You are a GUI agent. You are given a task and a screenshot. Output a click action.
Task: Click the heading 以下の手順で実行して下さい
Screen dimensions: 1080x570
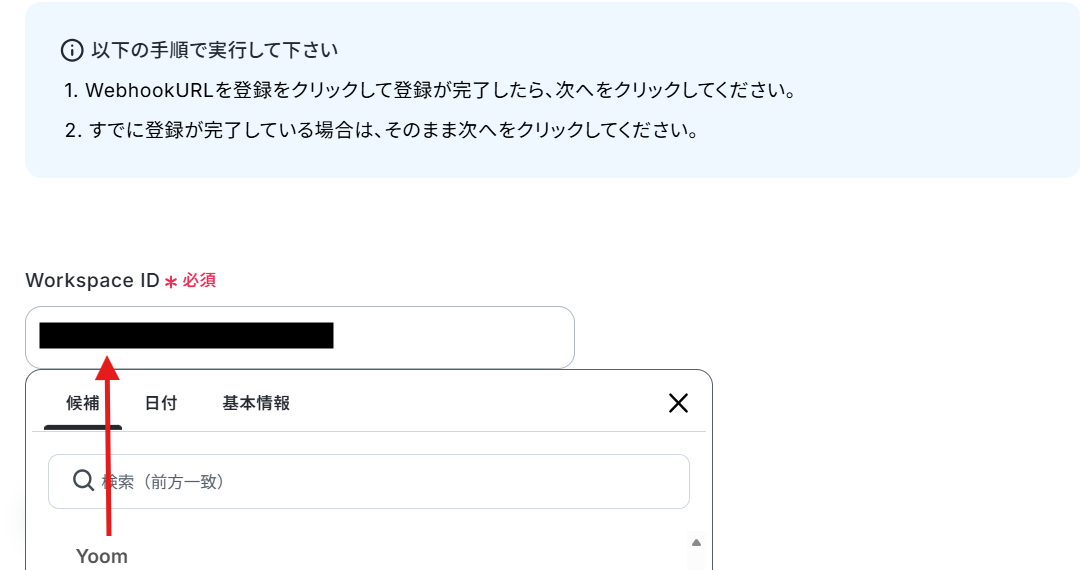[214, 50]
